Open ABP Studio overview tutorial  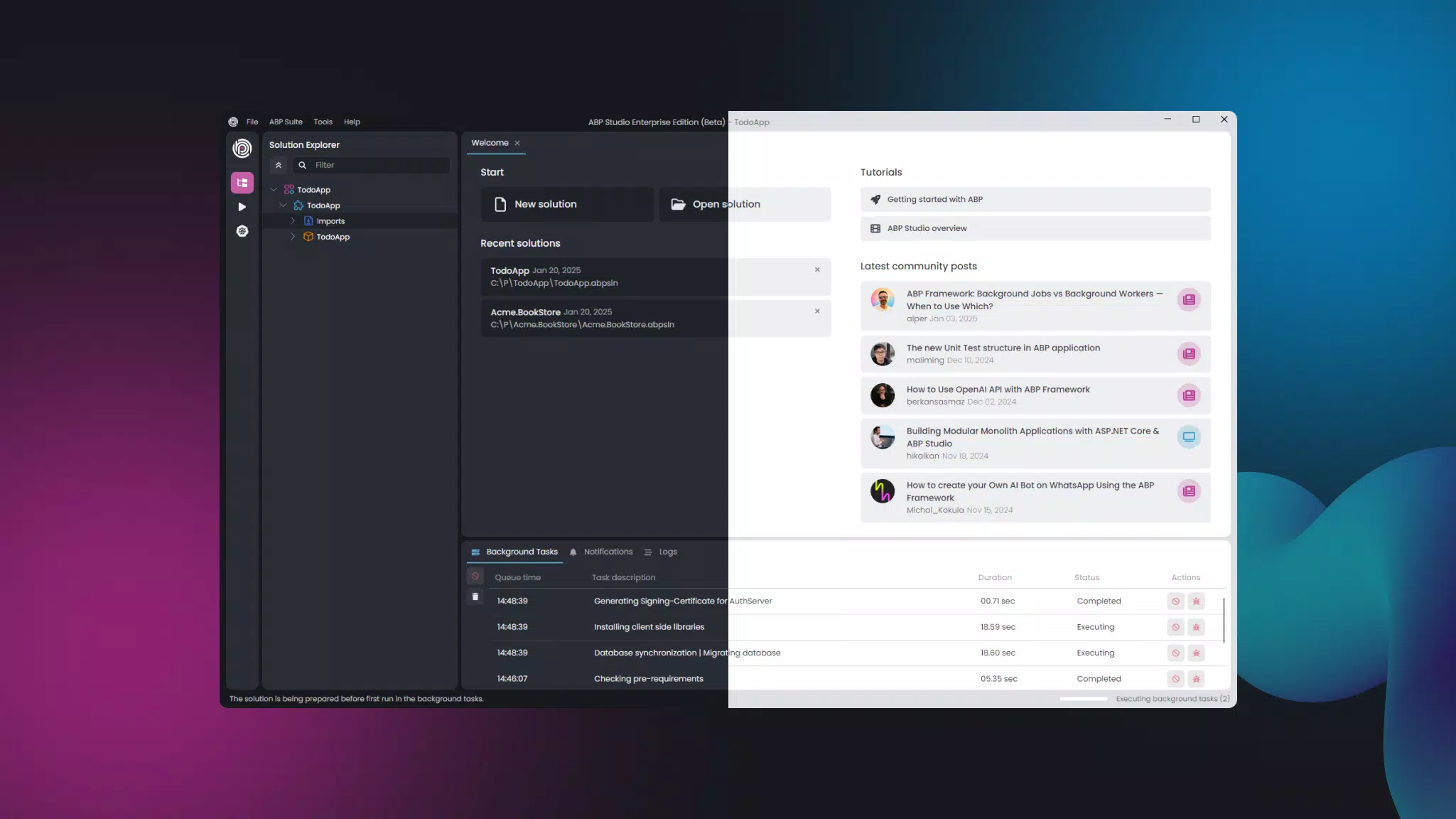tap(1035, 228)
